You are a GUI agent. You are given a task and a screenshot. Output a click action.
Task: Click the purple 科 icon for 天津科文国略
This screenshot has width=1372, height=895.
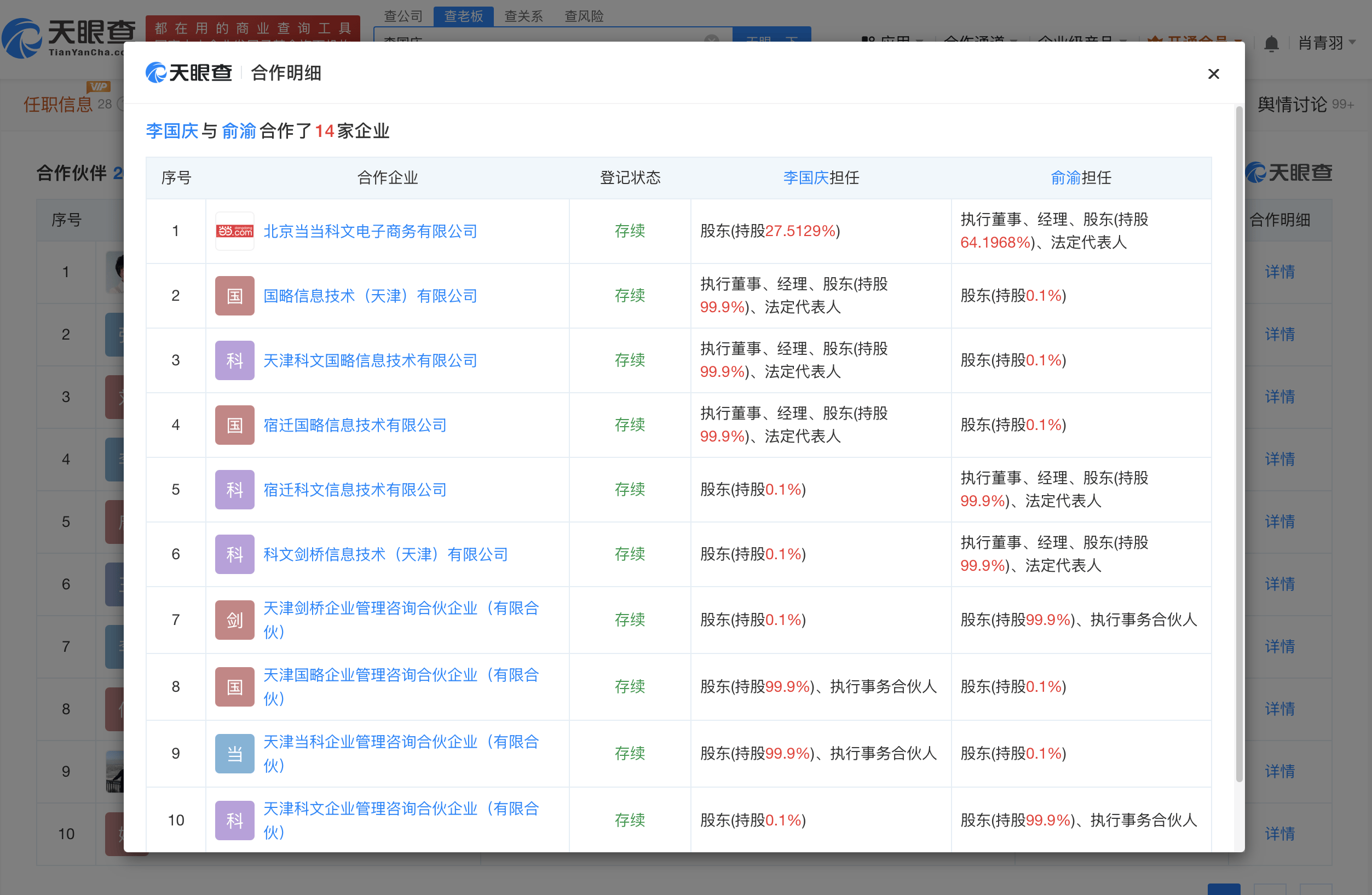coord(235,360)
